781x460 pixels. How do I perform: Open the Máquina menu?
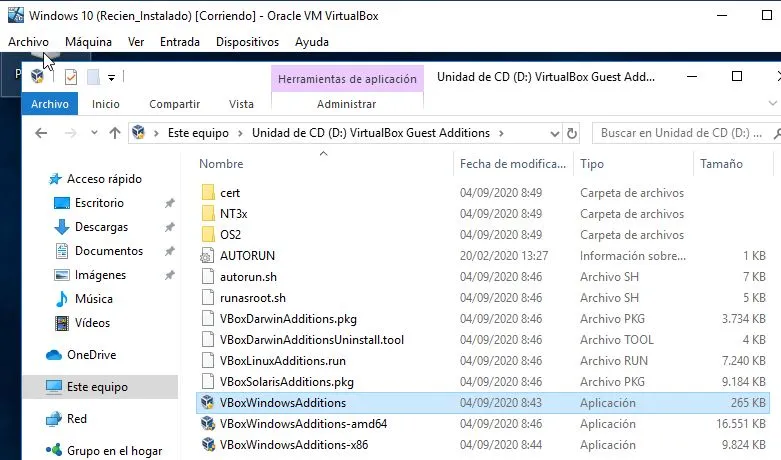pos(88,42)
